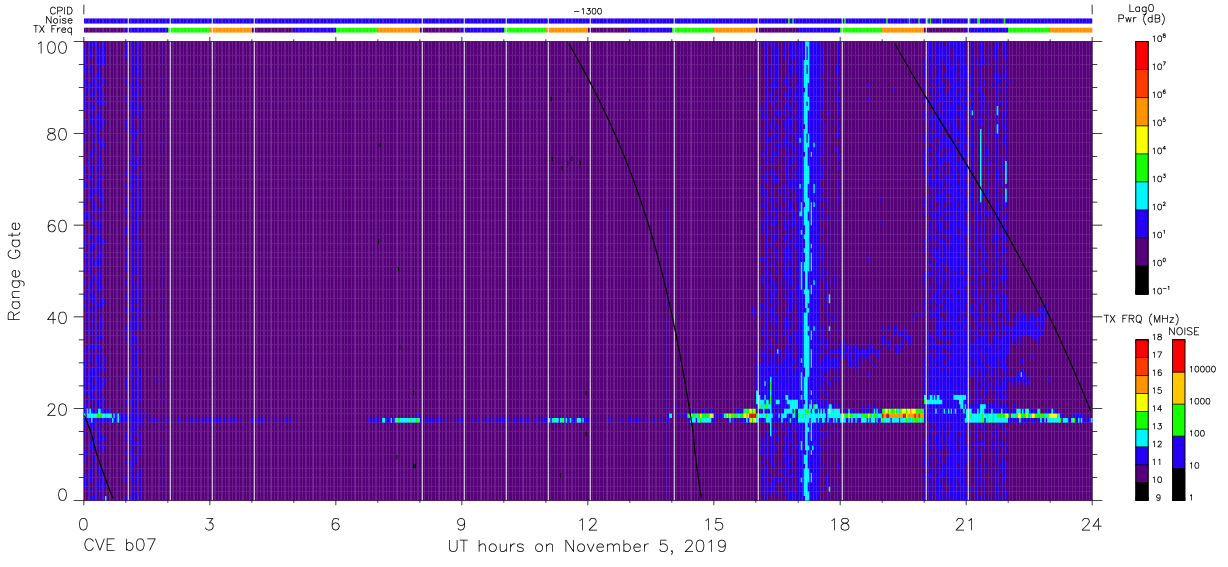Click the yellow 14 MHz segment of the TX FRQ colorbar
Viewport: 1228px width, 567px height.
click(x=1143, y=402)
